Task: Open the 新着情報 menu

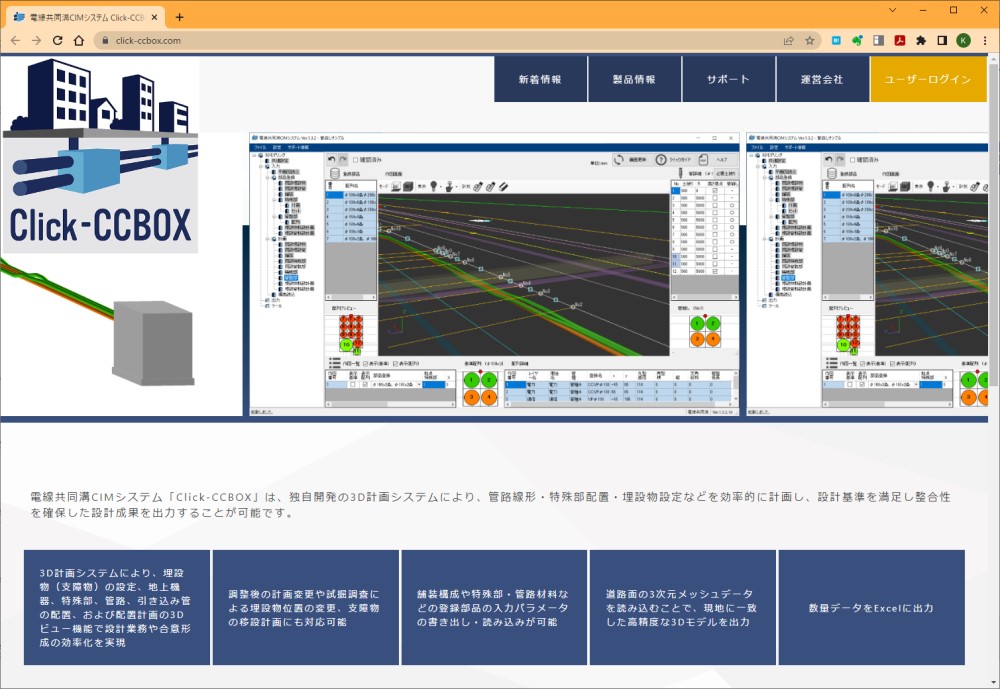Action: point(540,79)
